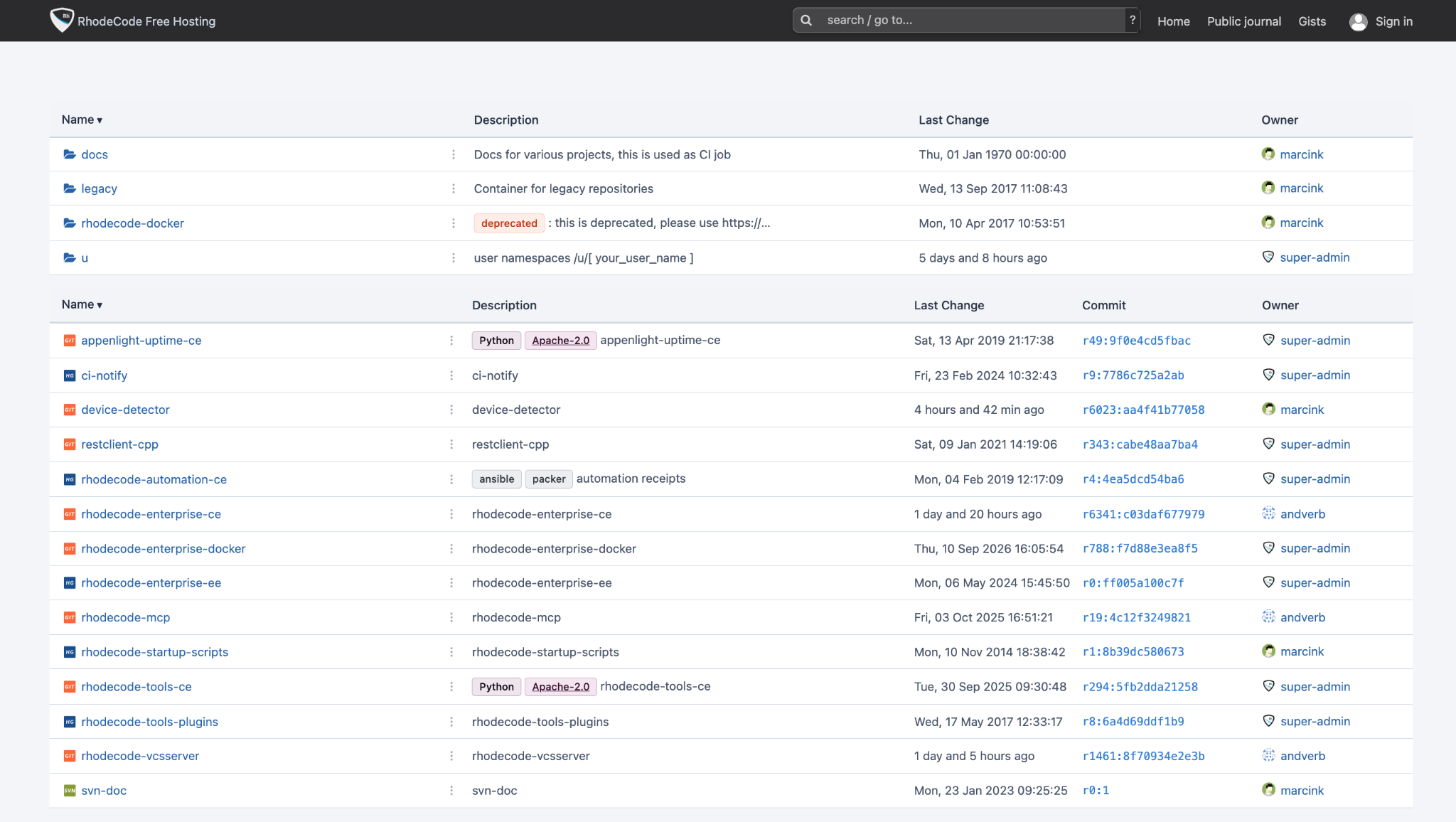Click the search magnifier icon
The width and height of the screenshot is (1456, 822).
806,21
